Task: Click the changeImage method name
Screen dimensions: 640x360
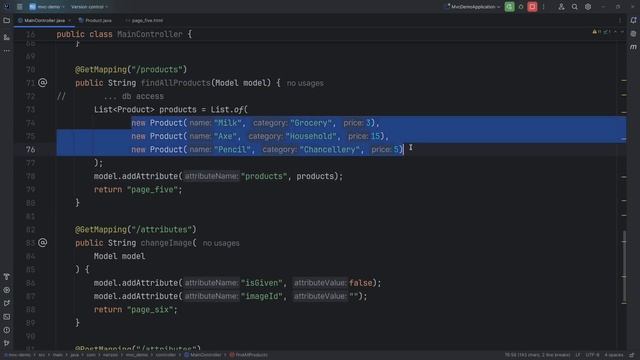Action: (166, 243)
